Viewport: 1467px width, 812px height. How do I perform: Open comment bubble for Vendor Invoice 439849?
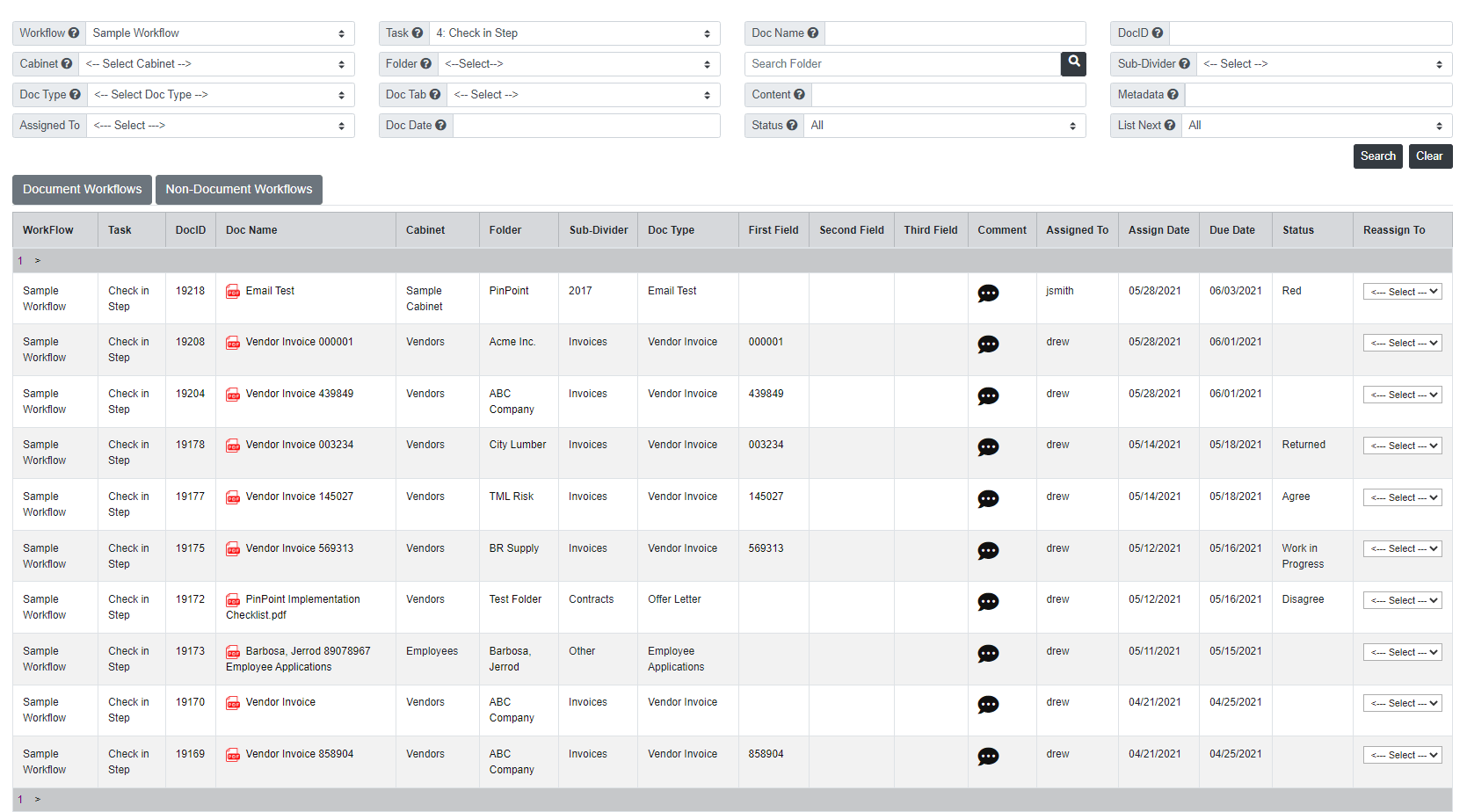tap(988, 396)
